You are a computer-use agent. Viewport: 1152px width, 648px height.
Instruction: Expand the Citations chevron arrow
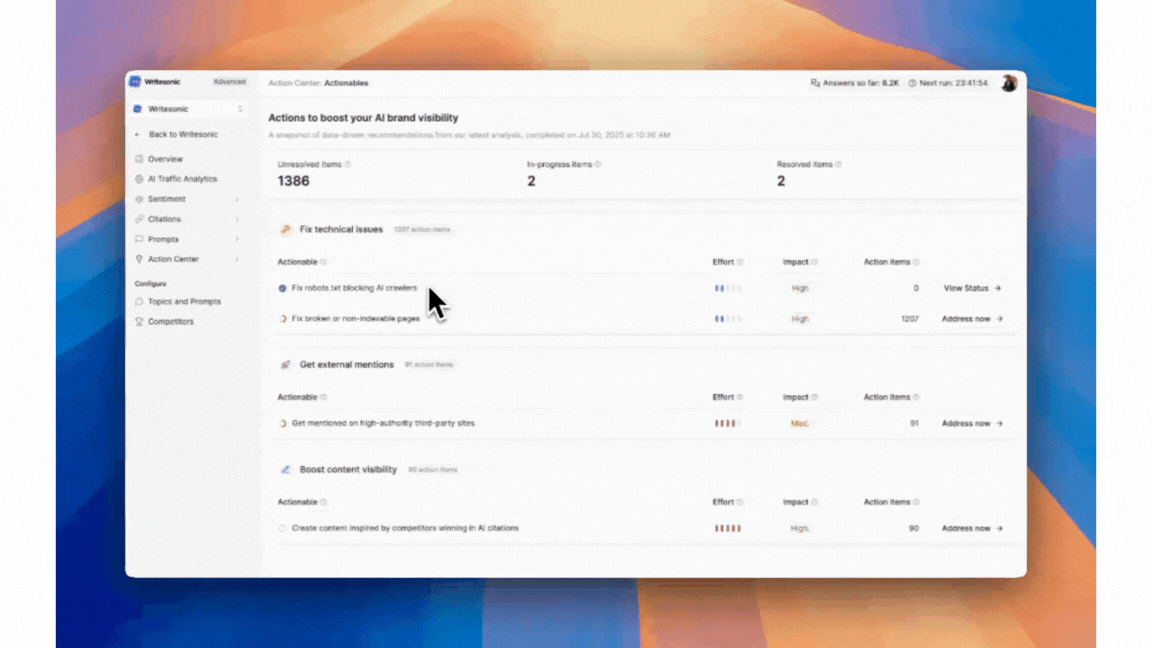click(237, 219)
